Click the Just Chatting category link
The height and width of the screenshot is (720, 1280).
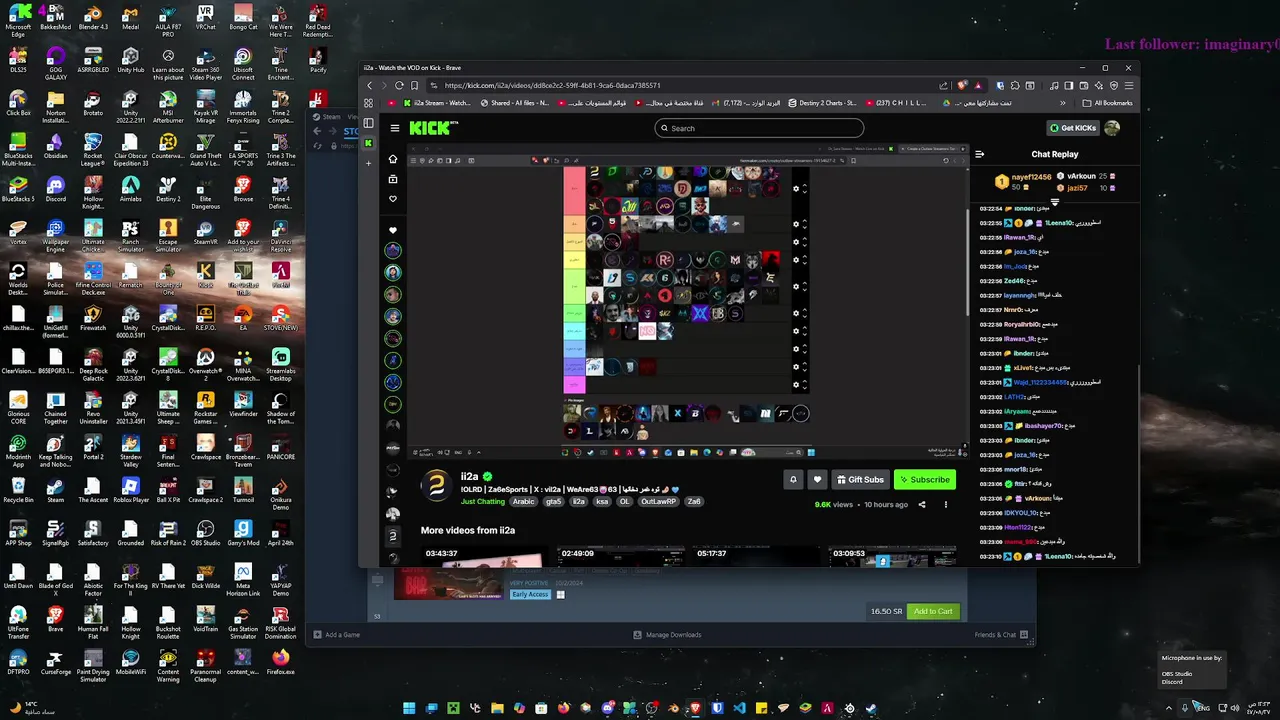tap(483, 502)
